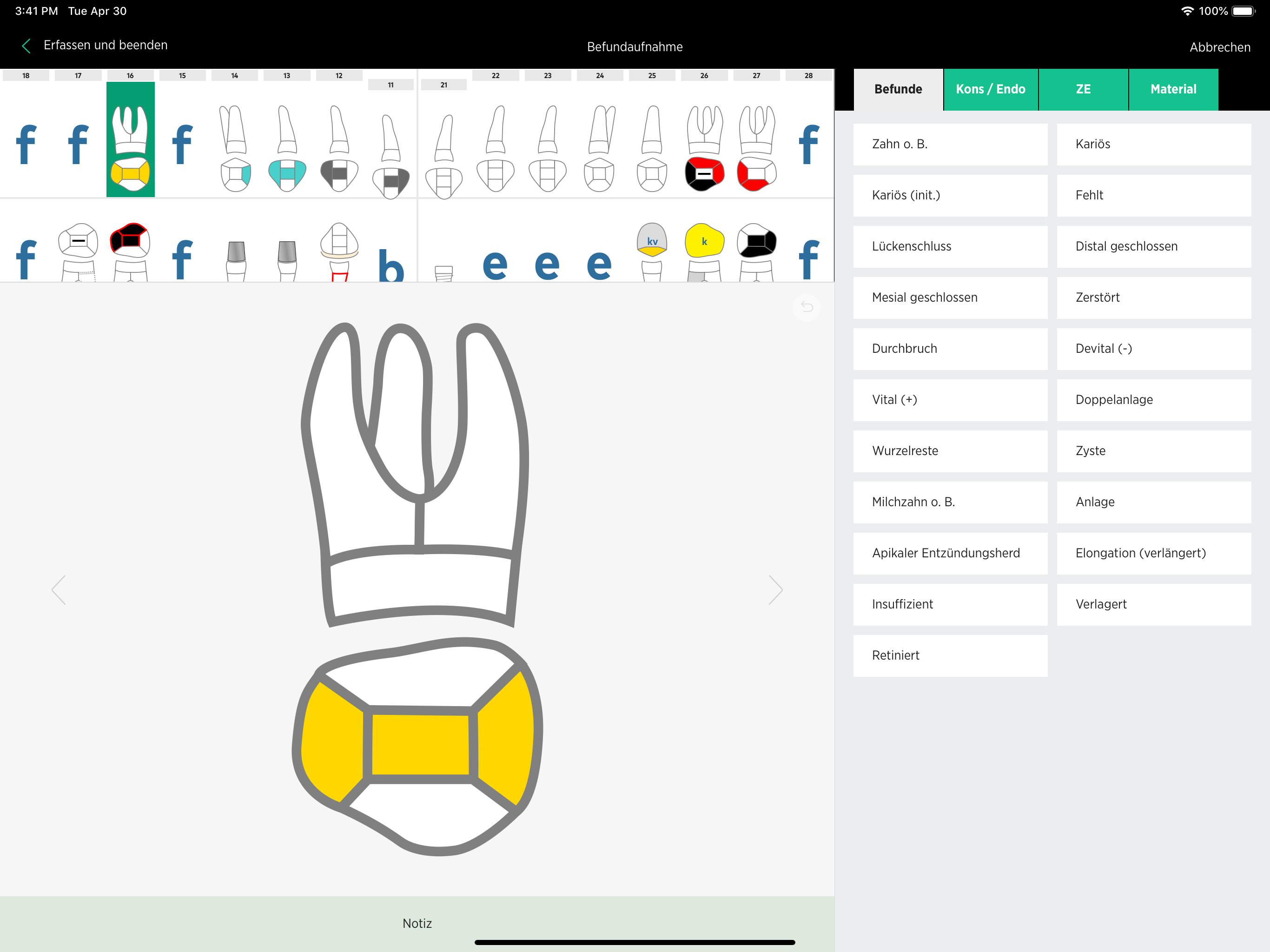
Task: Open the Material tab
Action: 1174,90
